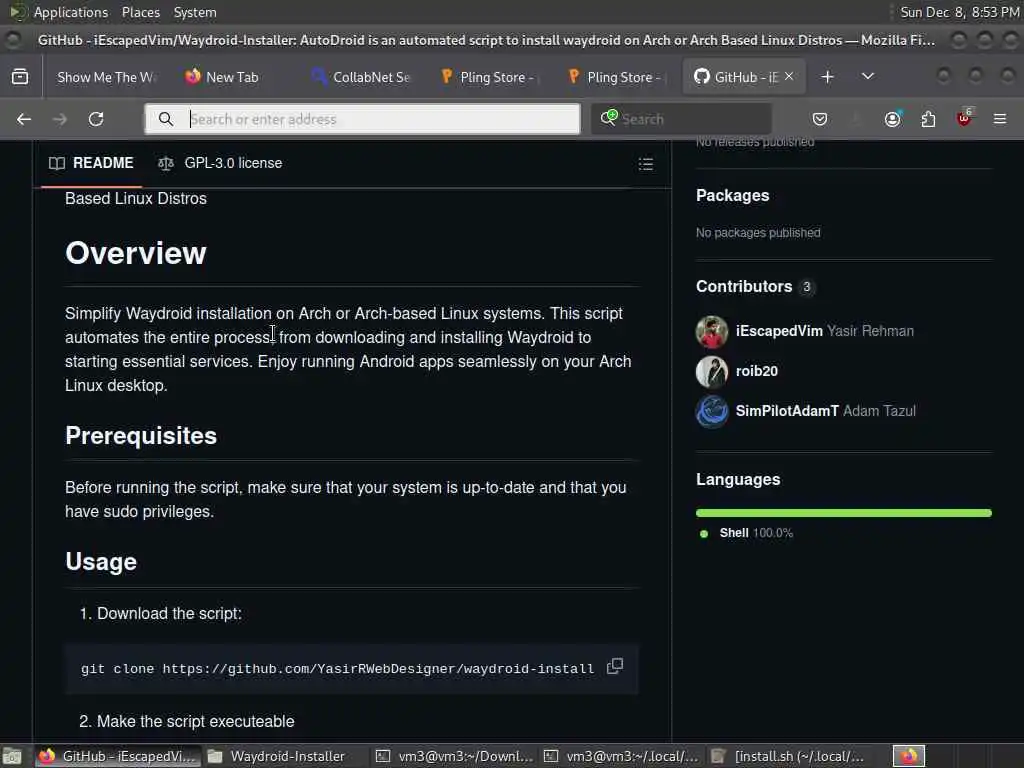Open the Applications menu
Viewport: 1024px width, 768px height.
71,12
